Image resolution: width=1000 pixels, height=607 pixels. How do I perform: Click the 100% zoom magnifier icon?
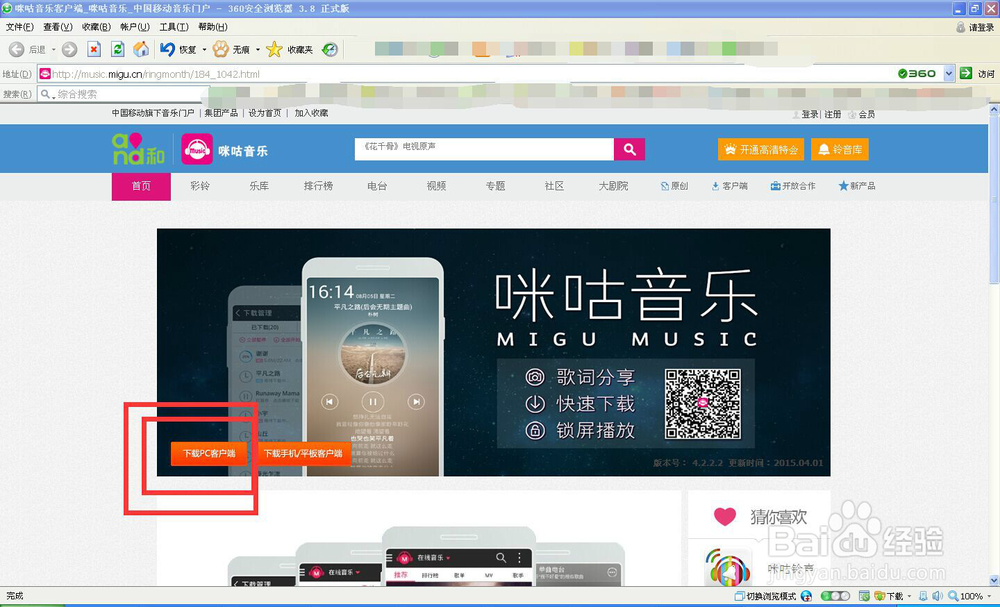point(953,596)
